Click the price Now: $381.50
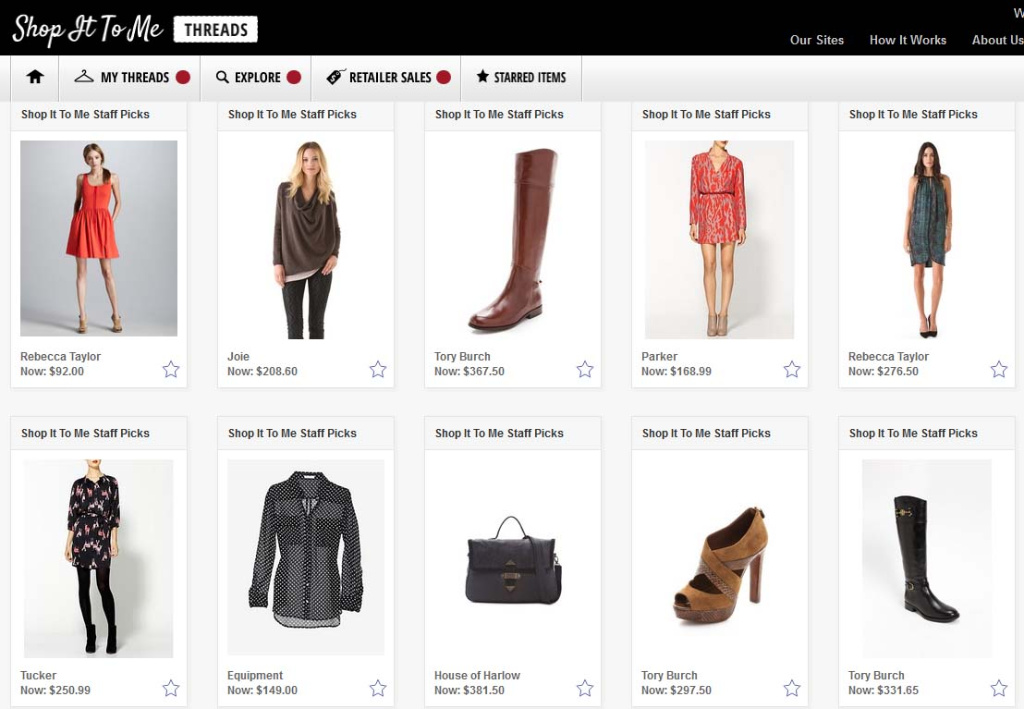This screenshot has height=709, width=1024. click(x=469, y=690)
